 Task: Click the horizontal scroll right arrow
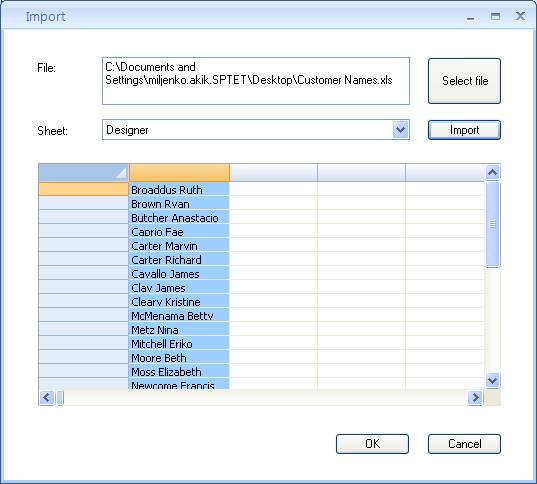click(475, 397)
